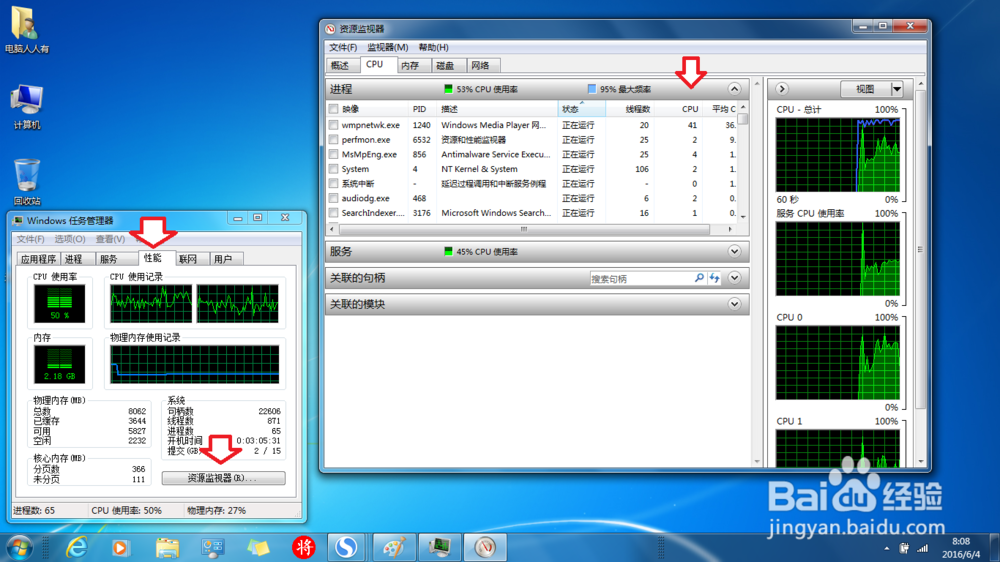This screenshot has width=1000, height=562.
Task: Click the refresh icon beside handle search
Action: (x=714, y=278)
